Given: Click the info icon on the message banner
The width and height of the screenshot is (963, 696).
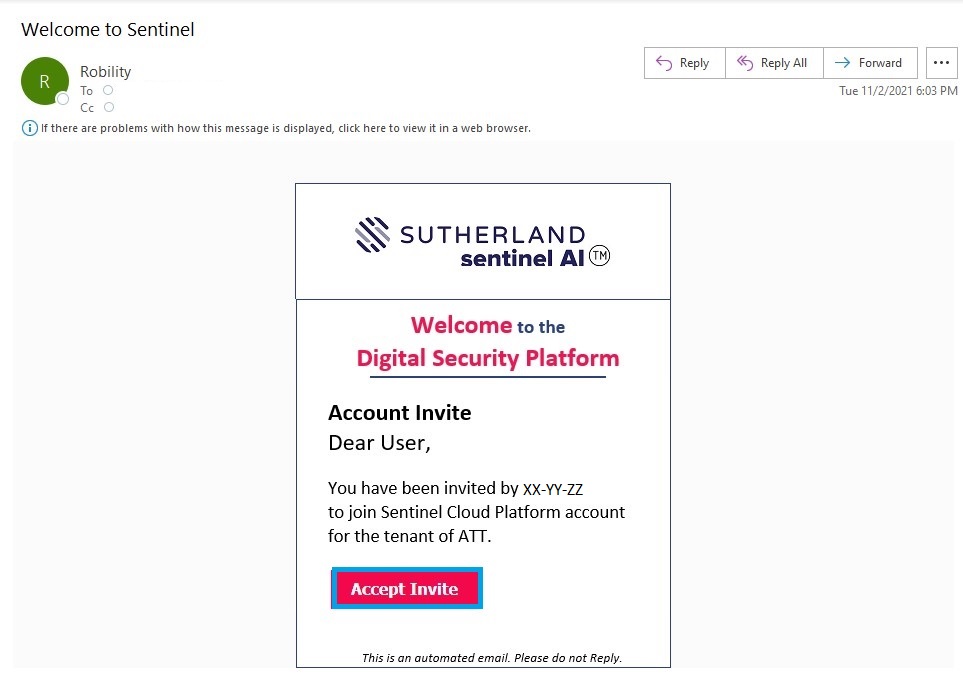Looking at the screenshot, I should (x=30, y=128).
